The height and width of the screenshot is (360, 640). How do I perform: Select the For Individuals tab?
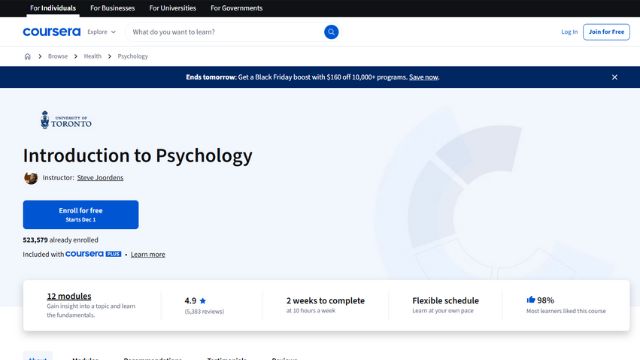pyautogui.click(x=53, y=8)
